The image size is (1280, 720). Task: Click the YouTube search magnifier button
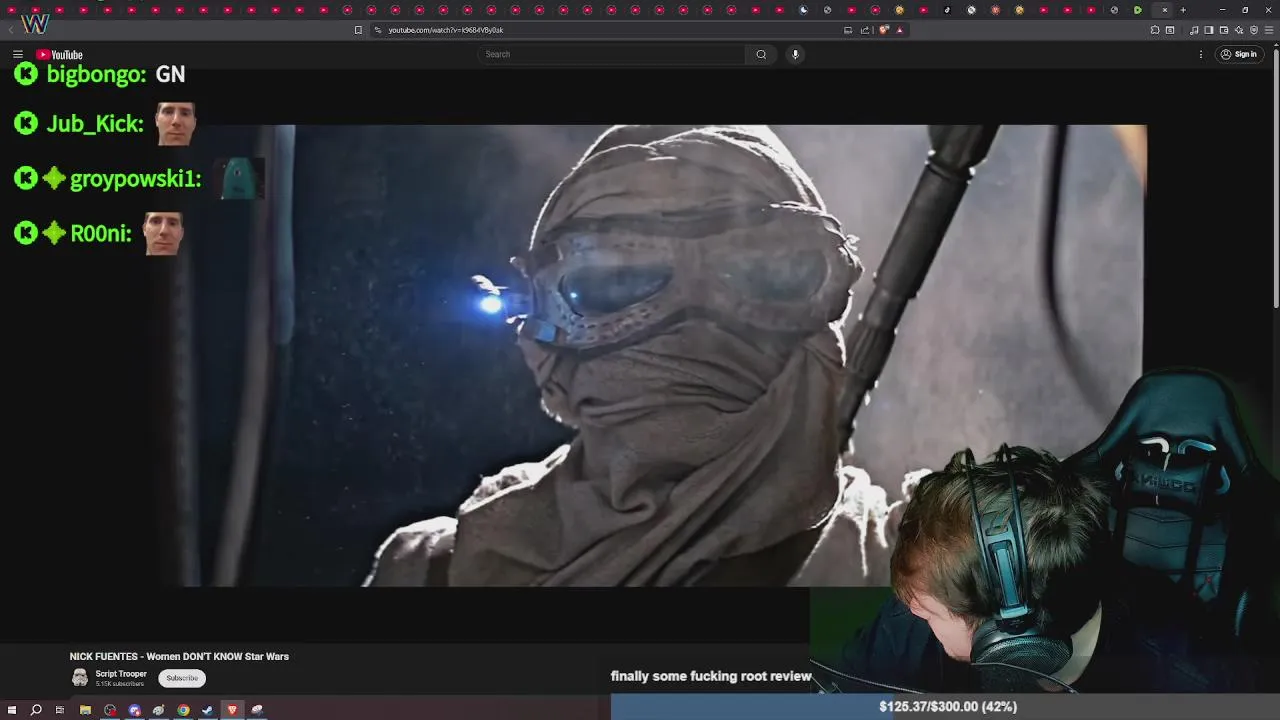click(761, 54)
